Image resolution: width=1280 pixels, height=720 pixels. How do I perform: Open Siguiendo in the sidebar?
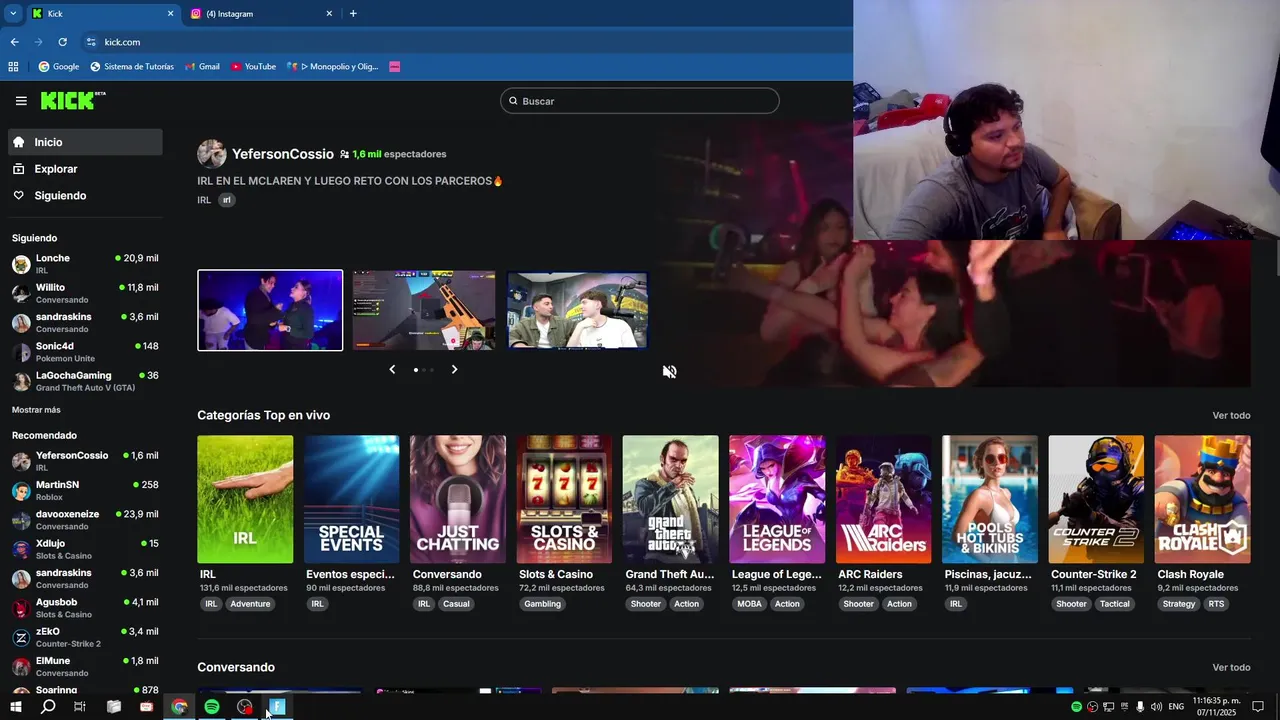[85, 195]
